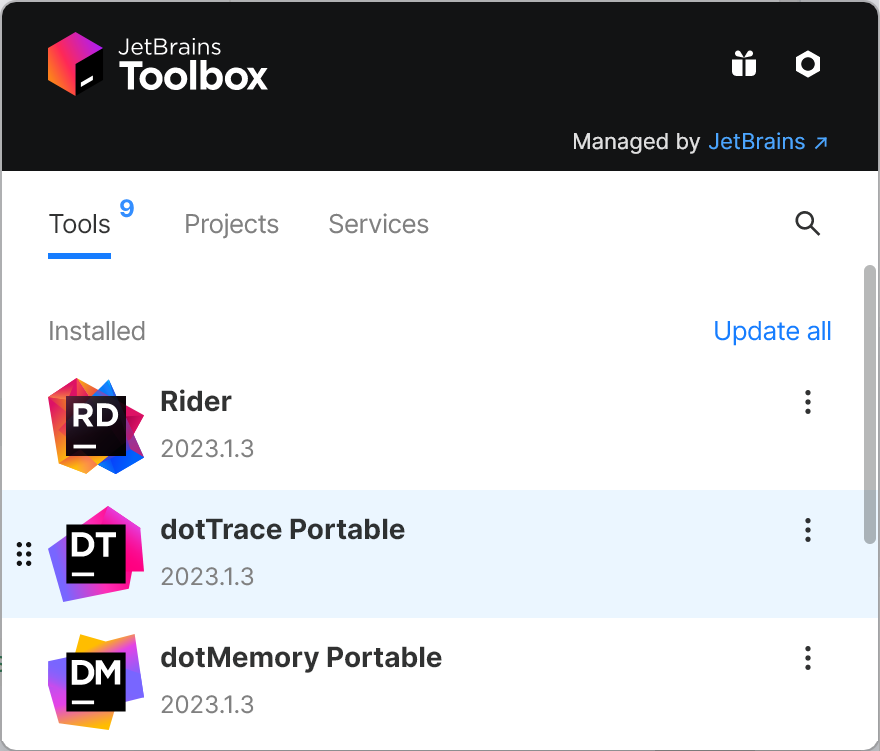
Task: Click the gift icon in the header
Action: (744, 64)
